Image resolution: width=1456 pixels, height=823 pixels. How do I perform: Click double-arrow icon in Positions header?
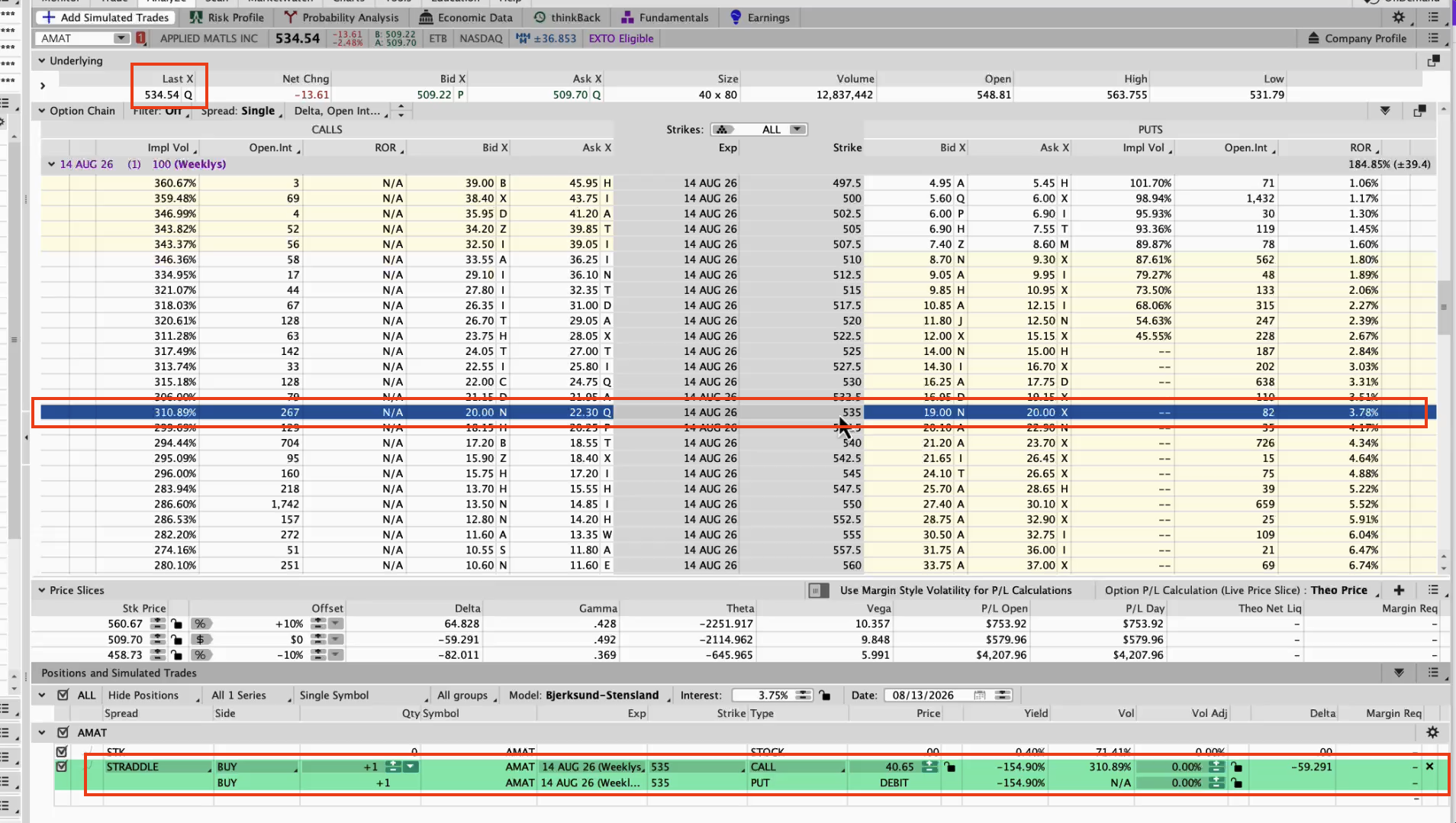click(1399, 673)
